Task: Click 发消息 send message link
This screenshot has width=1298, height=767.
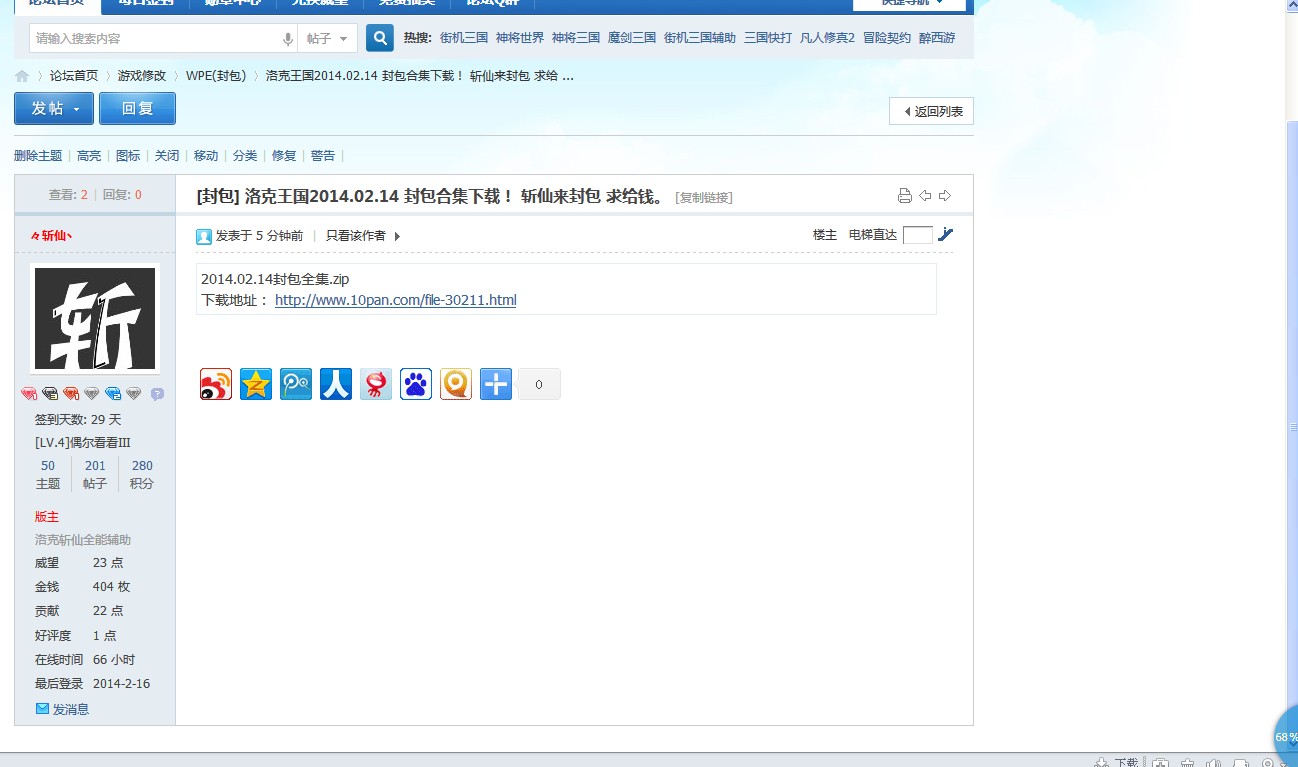Action: (71, 709)
